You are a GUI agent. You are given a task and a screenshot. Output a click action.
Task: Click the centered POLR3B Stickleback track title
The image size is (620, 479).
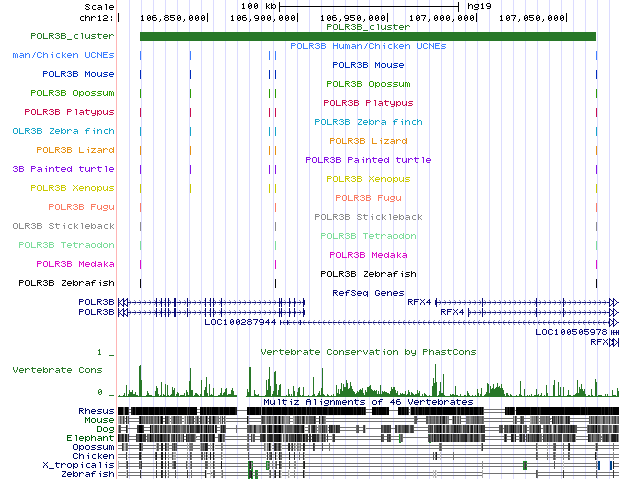pos(368,217)
